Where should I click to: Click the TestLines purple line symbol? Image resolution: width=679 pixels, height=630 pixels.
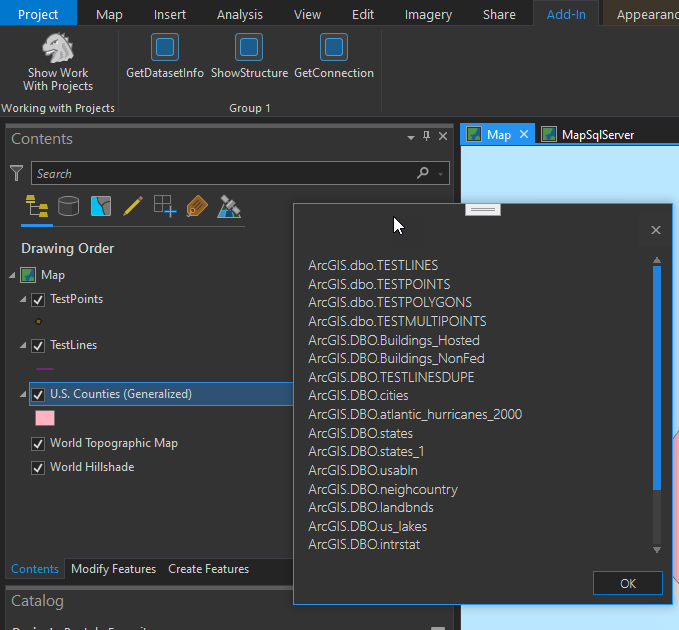(x=45, y=369)
